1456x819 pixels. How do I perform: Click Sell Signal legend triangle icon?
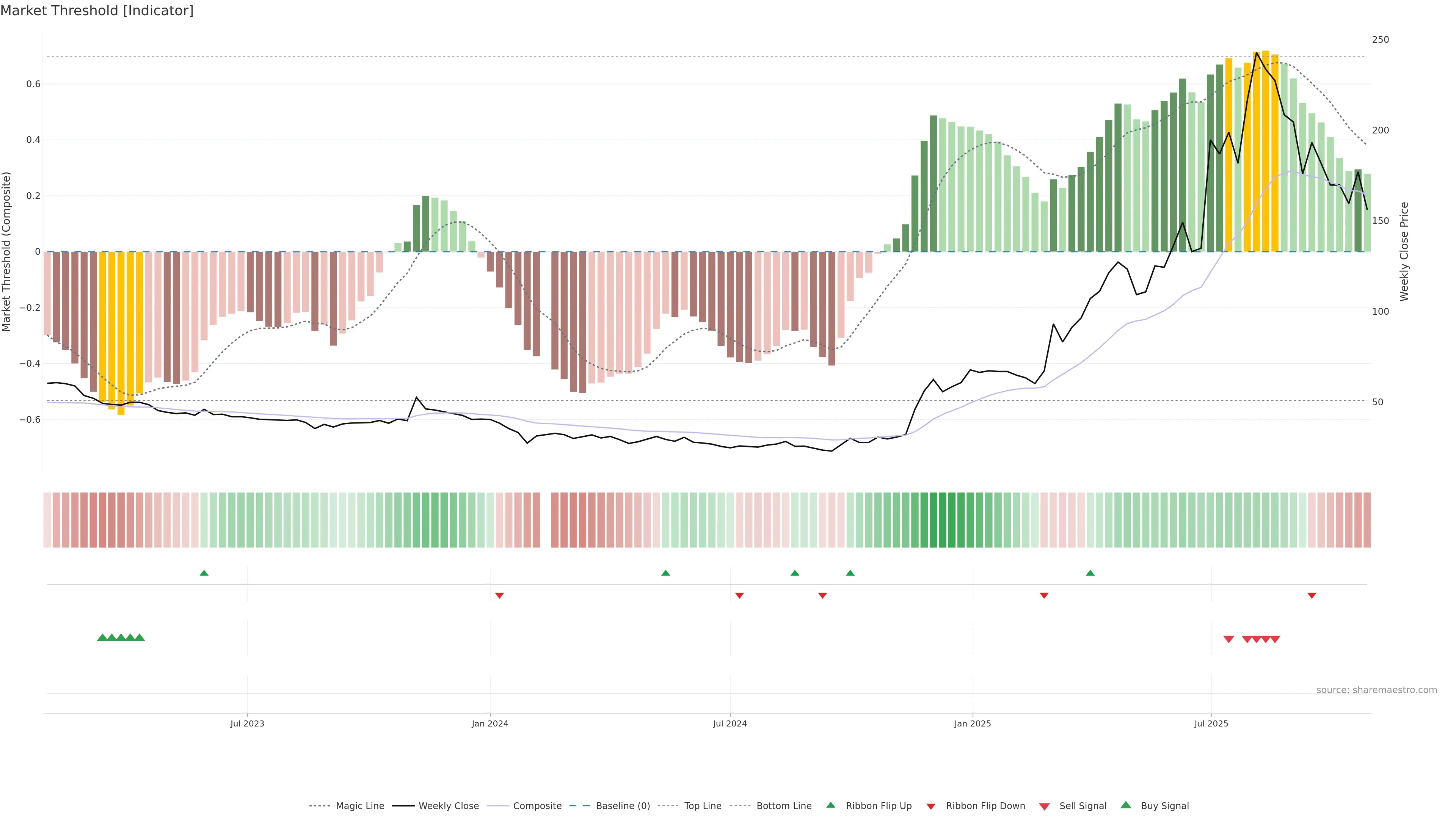pos(1044,806)
